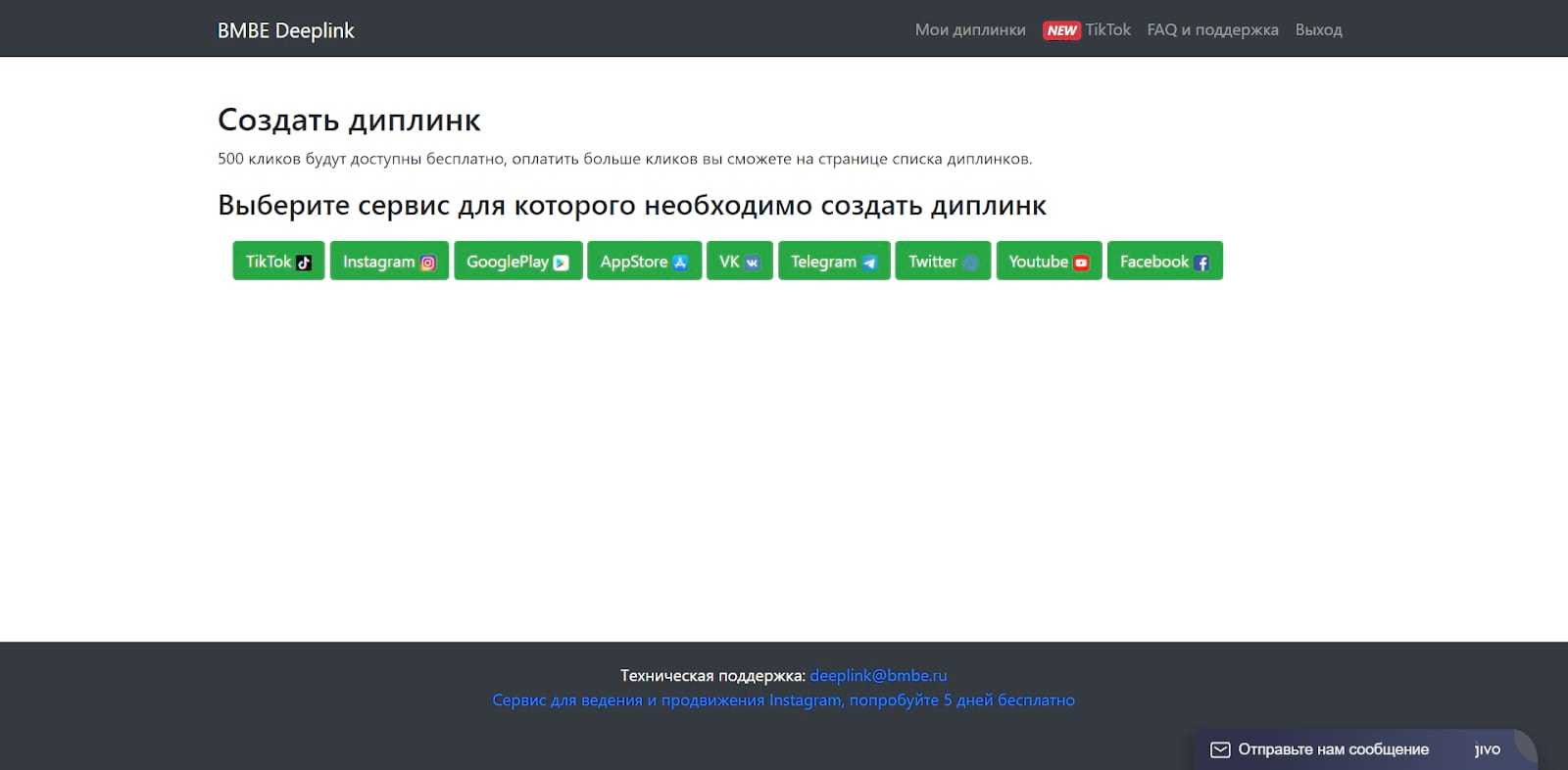Viewport: 1568px width, 770px height.
Task: Click the AppStore icon
Action: pyautogui.click(x=680, y=263)
